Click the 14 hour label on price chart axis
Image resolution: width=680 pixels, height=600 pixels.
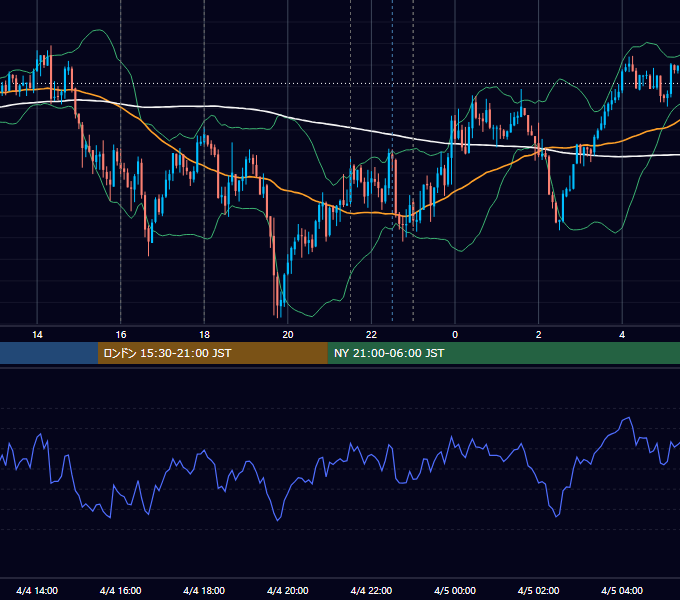[x=37, y=335]
